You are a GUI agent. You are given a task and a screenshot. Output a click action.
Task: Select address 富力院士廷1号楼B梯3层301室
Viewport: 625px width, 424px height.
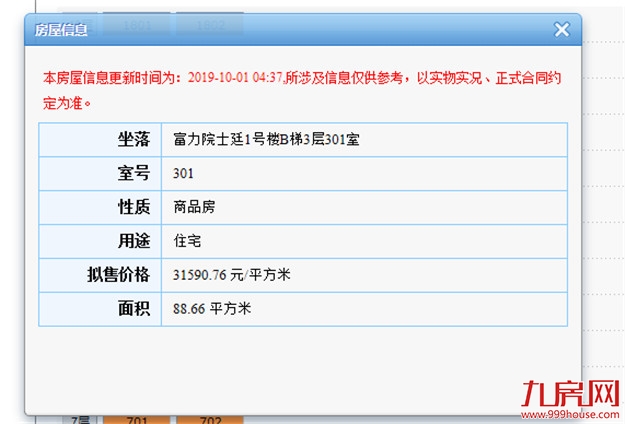[x=266, y=139]
